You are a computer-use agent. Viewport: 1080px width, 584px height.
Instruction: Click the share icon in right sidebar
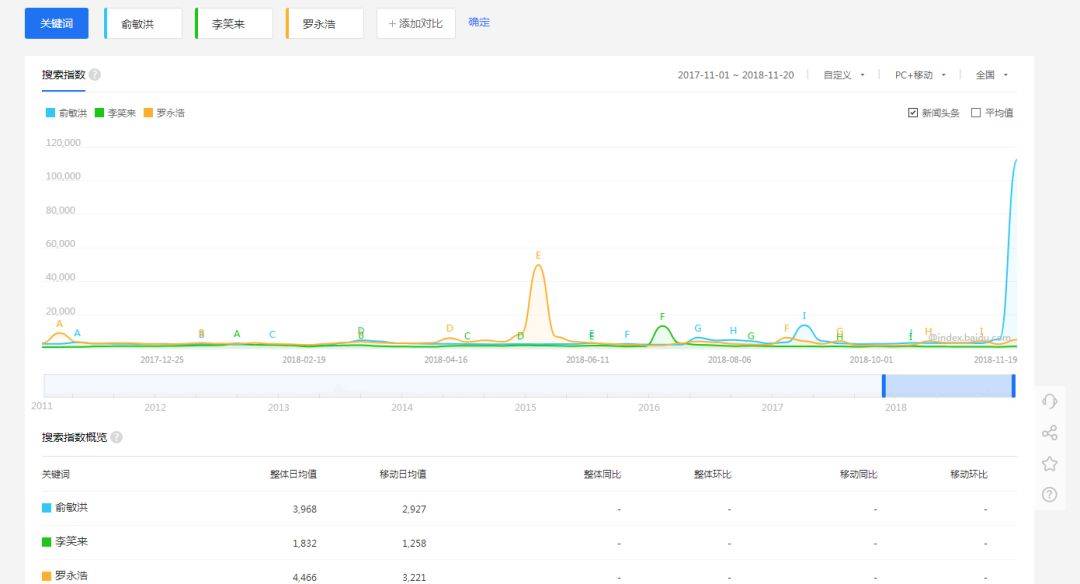[1049, 432]
